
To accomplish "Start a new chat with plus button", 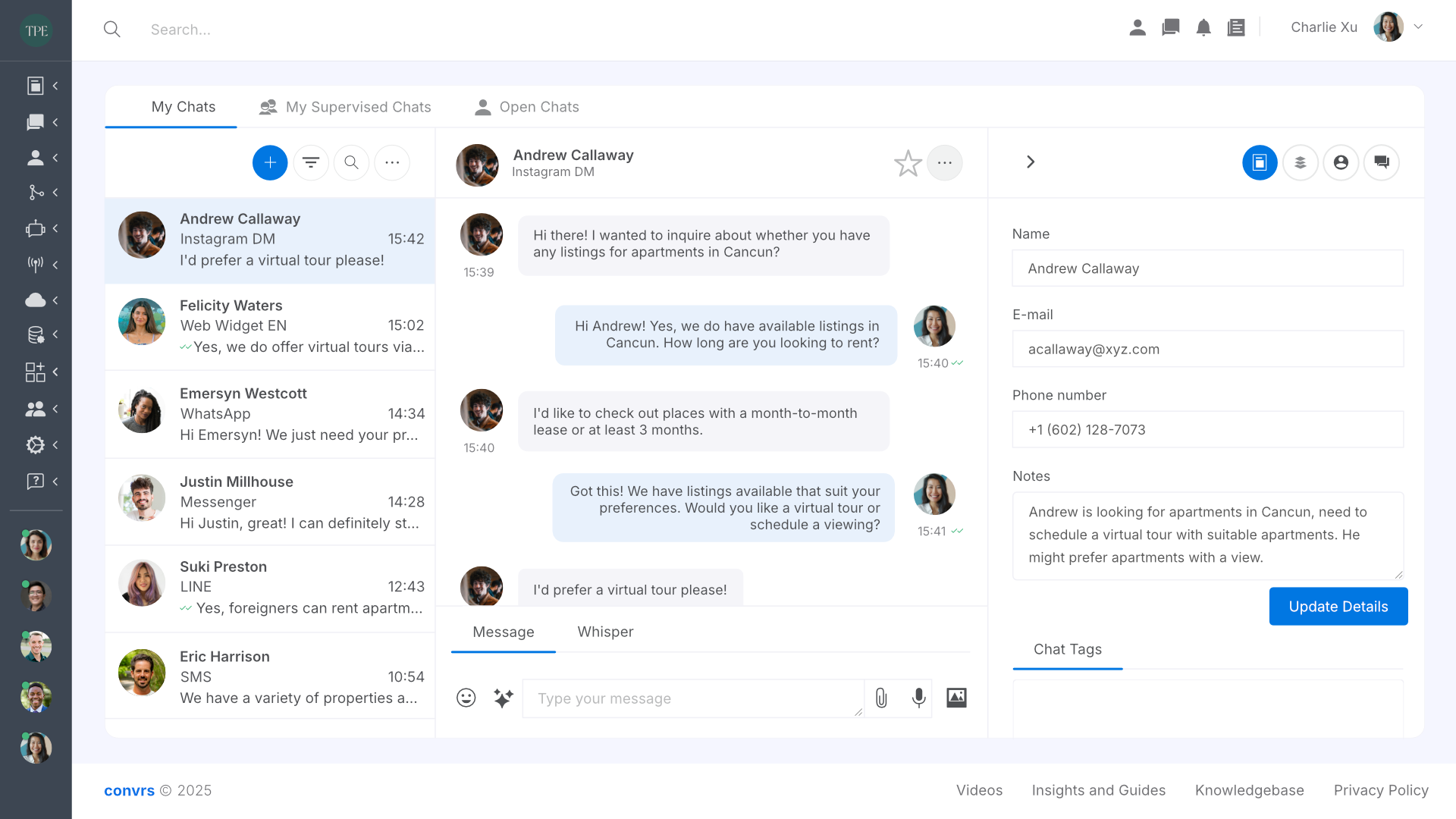I will tap(270, 162).
